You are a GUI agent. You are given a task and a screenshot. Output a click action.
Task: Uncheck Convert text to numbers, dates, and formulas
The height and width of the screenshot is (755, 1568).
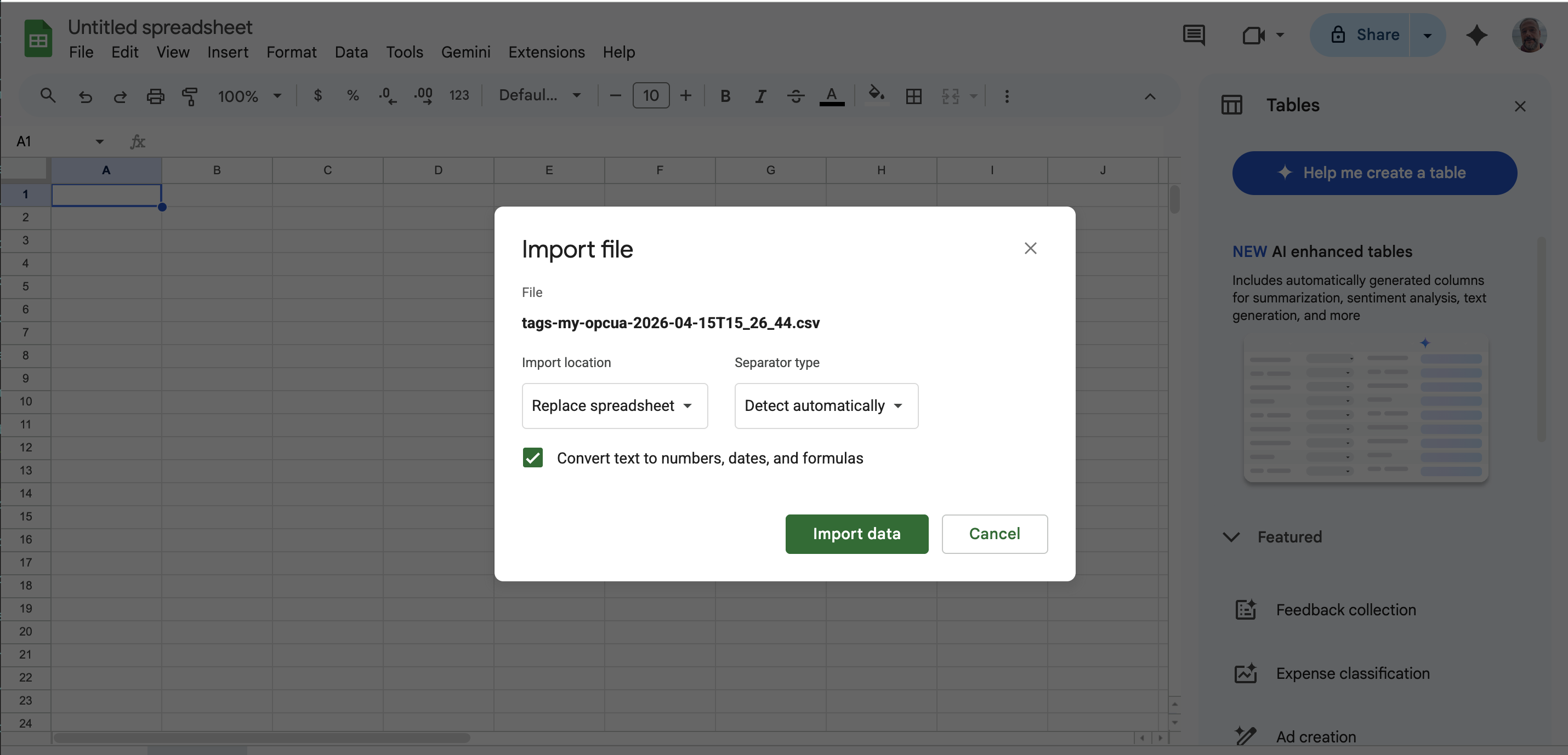pos(532,458)
